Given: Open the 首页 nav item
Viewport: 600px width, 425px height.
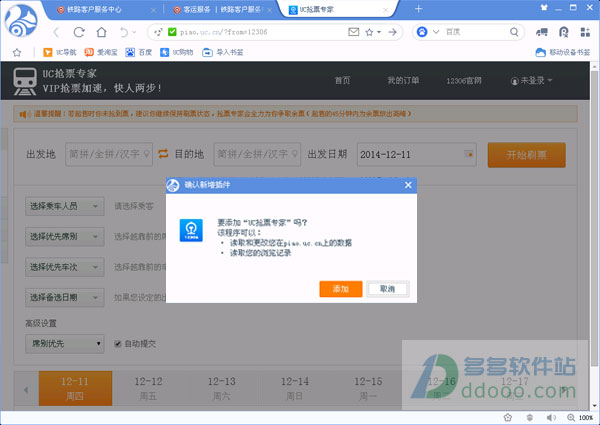Looking at the screenshot, I should (x=342, y=80).
